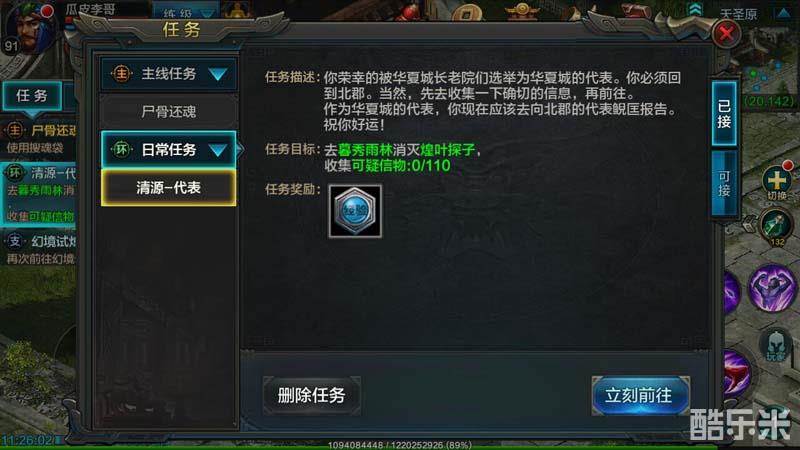Image resolution: width=800 pixels, height=450 pixels.
Task: Collapse the 日常任务 dropdown arrow
Action: (218, 150)
